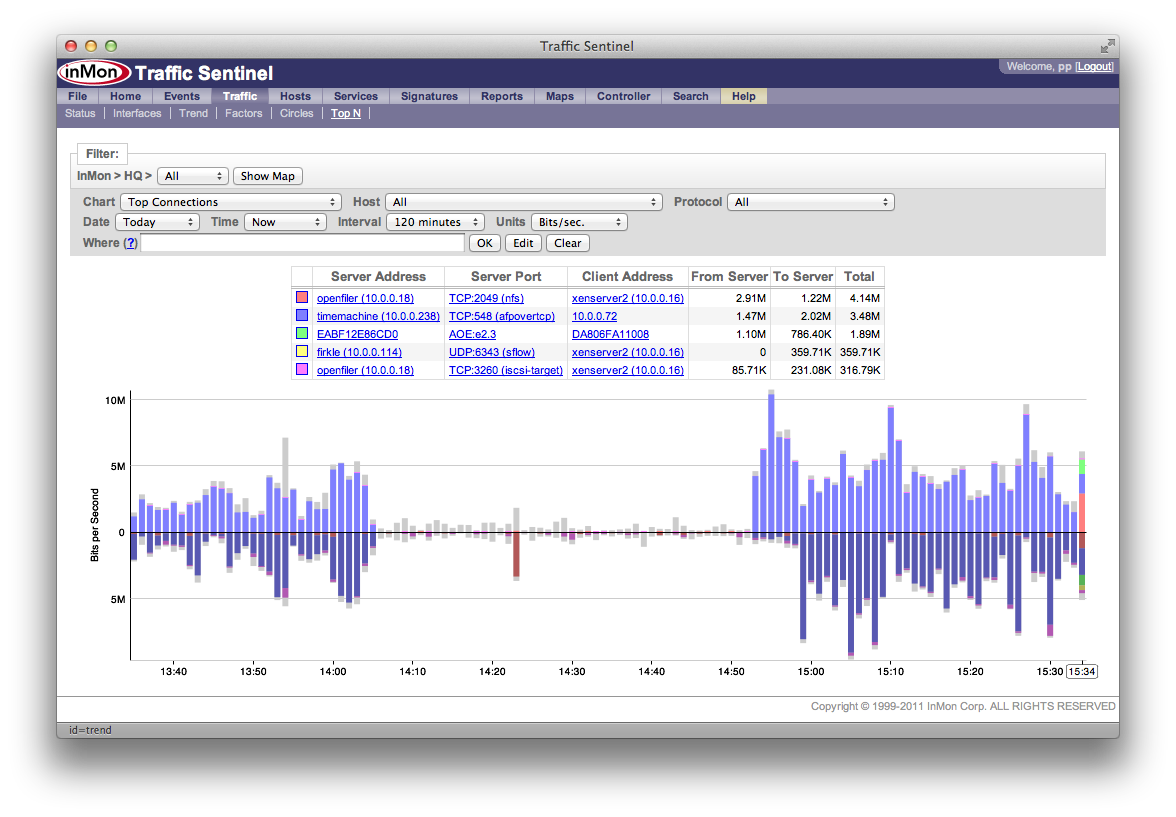Open the Hosts menu

[x=296, y=96]
